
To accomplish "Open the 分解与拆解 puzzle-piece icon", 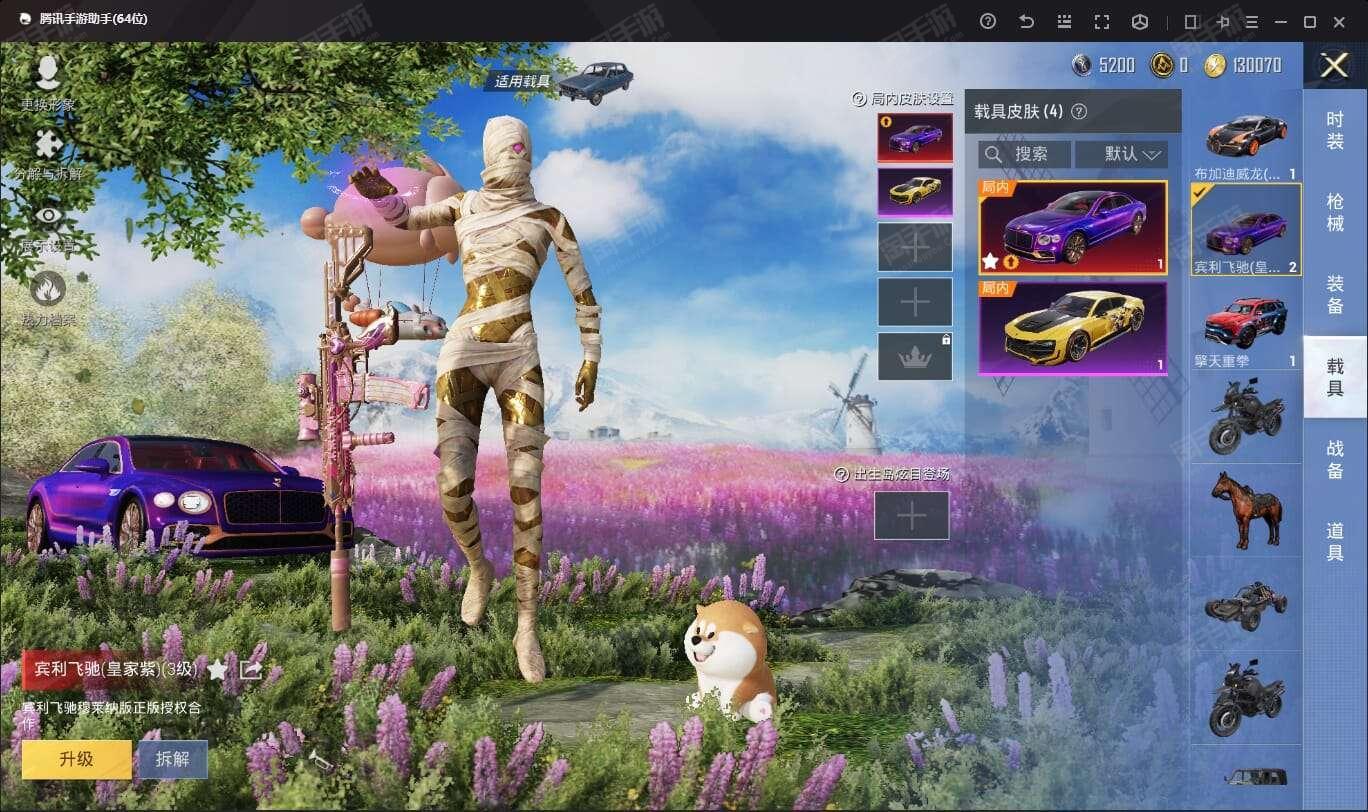I will coord(47,145).
